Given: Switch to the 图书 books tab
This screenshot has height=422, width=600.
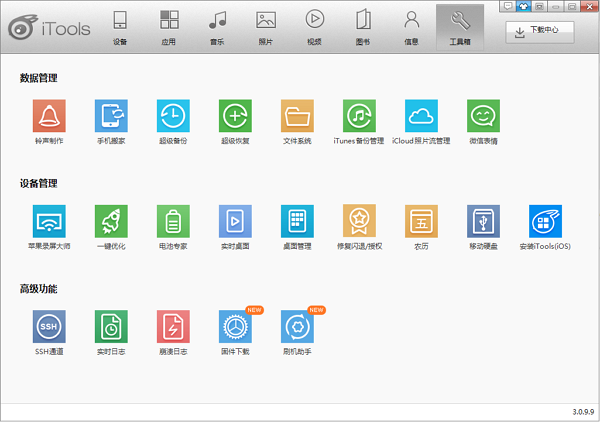Looking at the screenshot, I should coord(363,28).
